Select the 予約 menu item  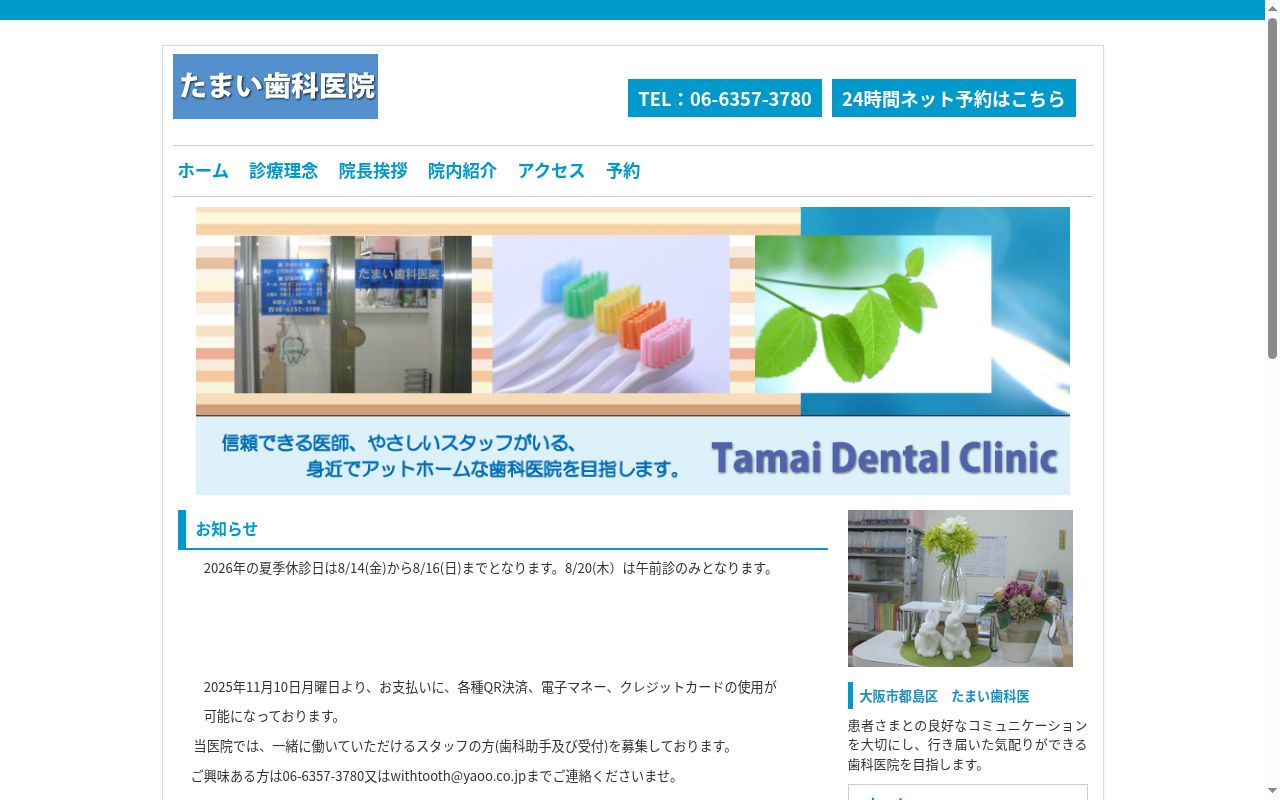tap(623, 171)
